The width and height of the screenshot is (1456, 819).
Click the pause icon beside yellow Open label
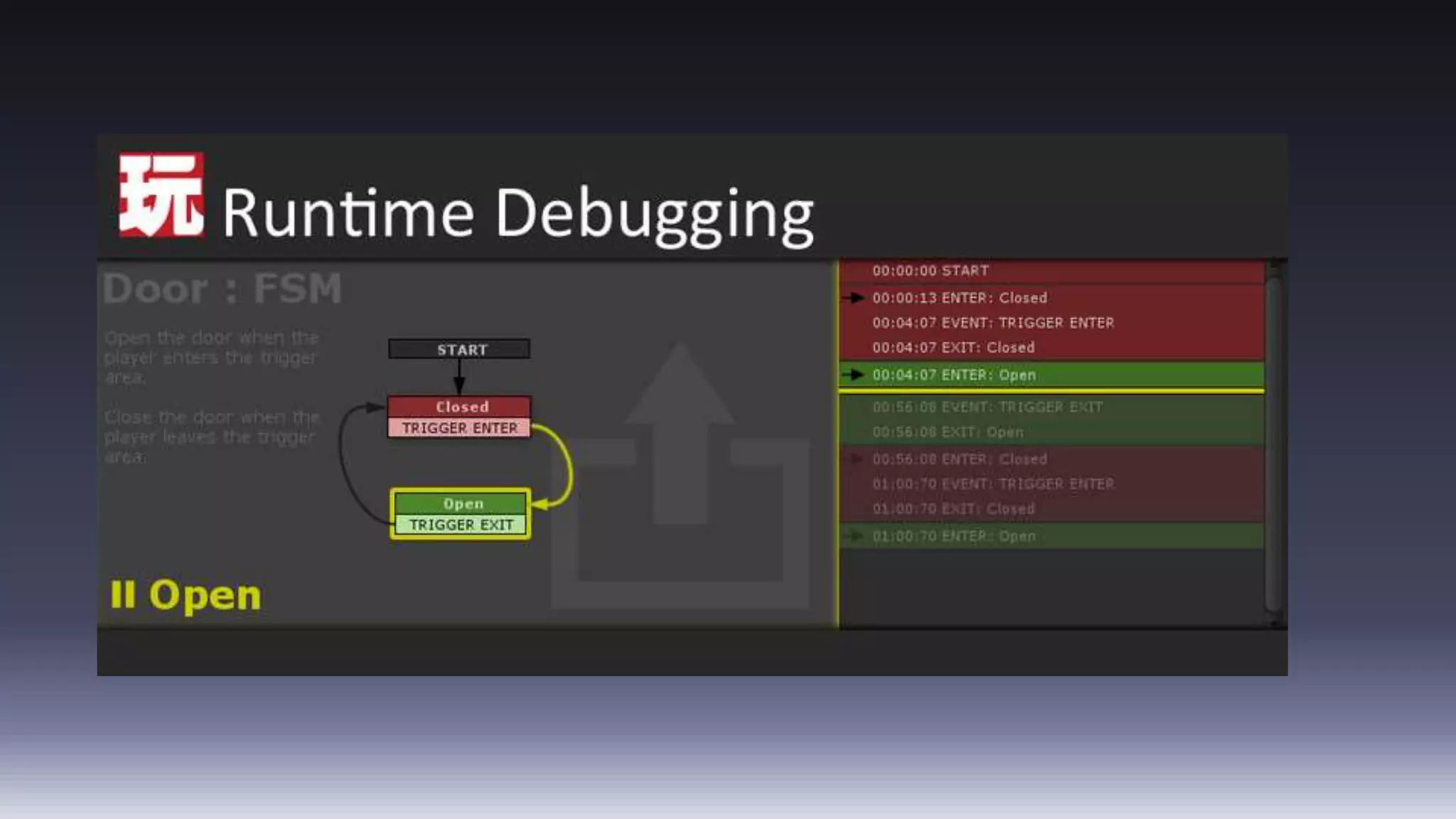click(123, 594)
